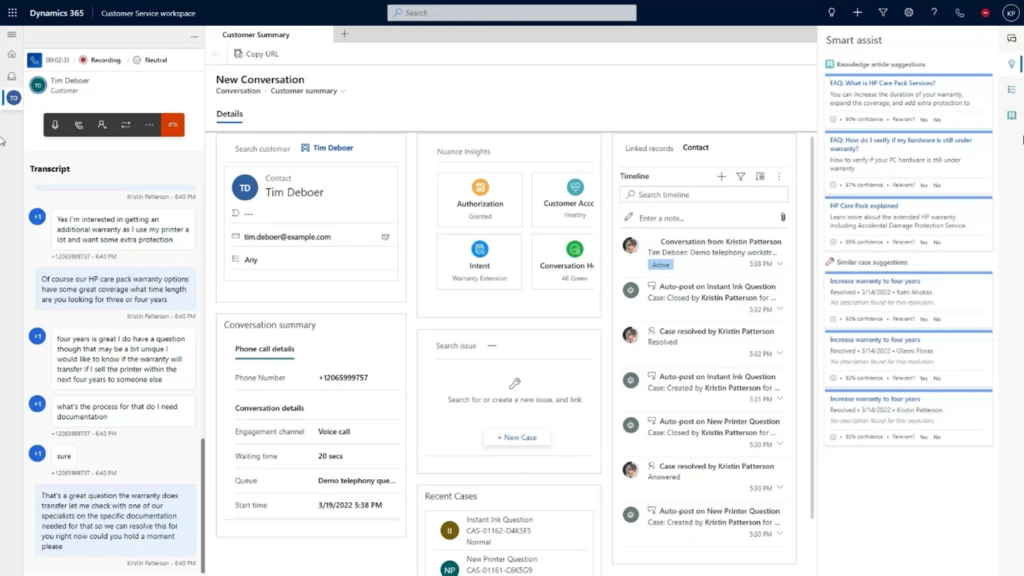Click the New Case button
1024x576 pixels.
point(516,437)
